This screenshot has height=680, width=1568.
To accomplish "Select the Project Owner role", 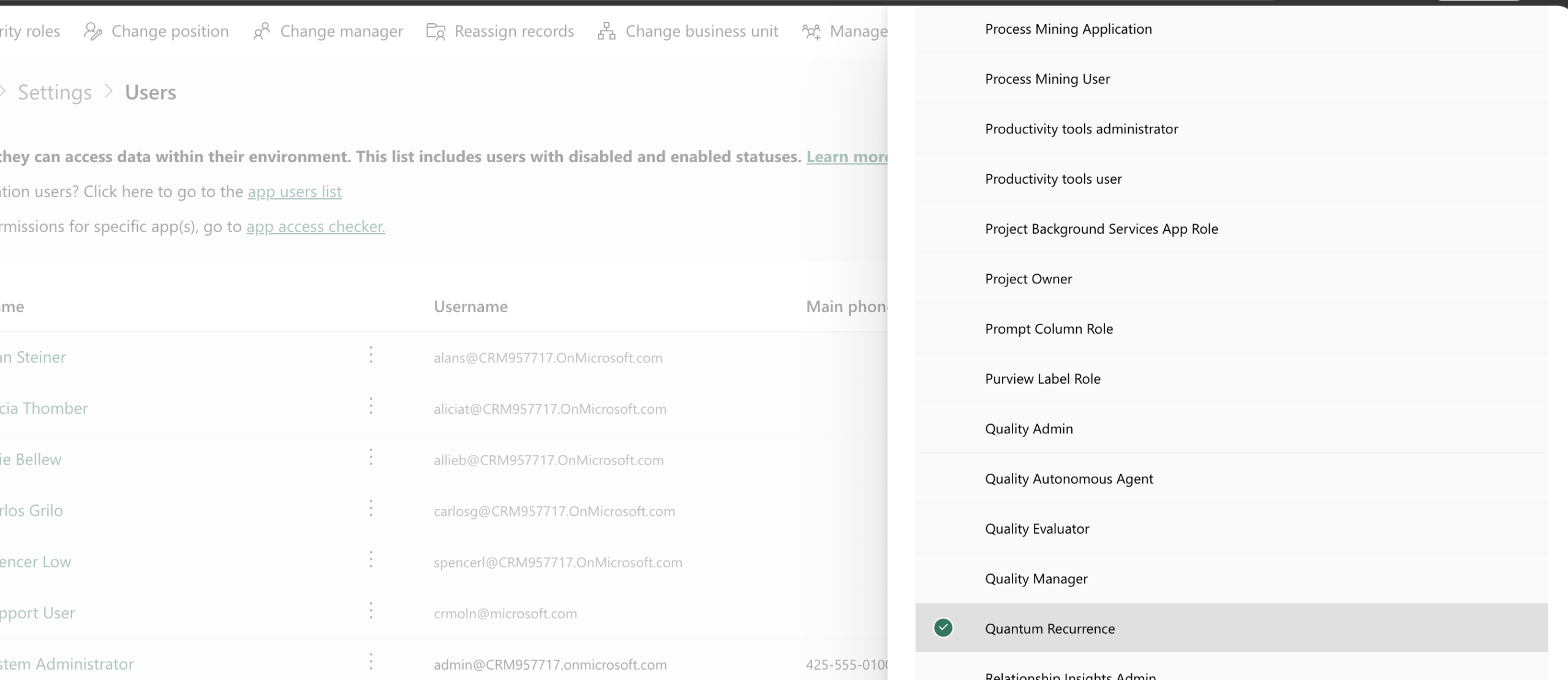I will click(1028, 279).
